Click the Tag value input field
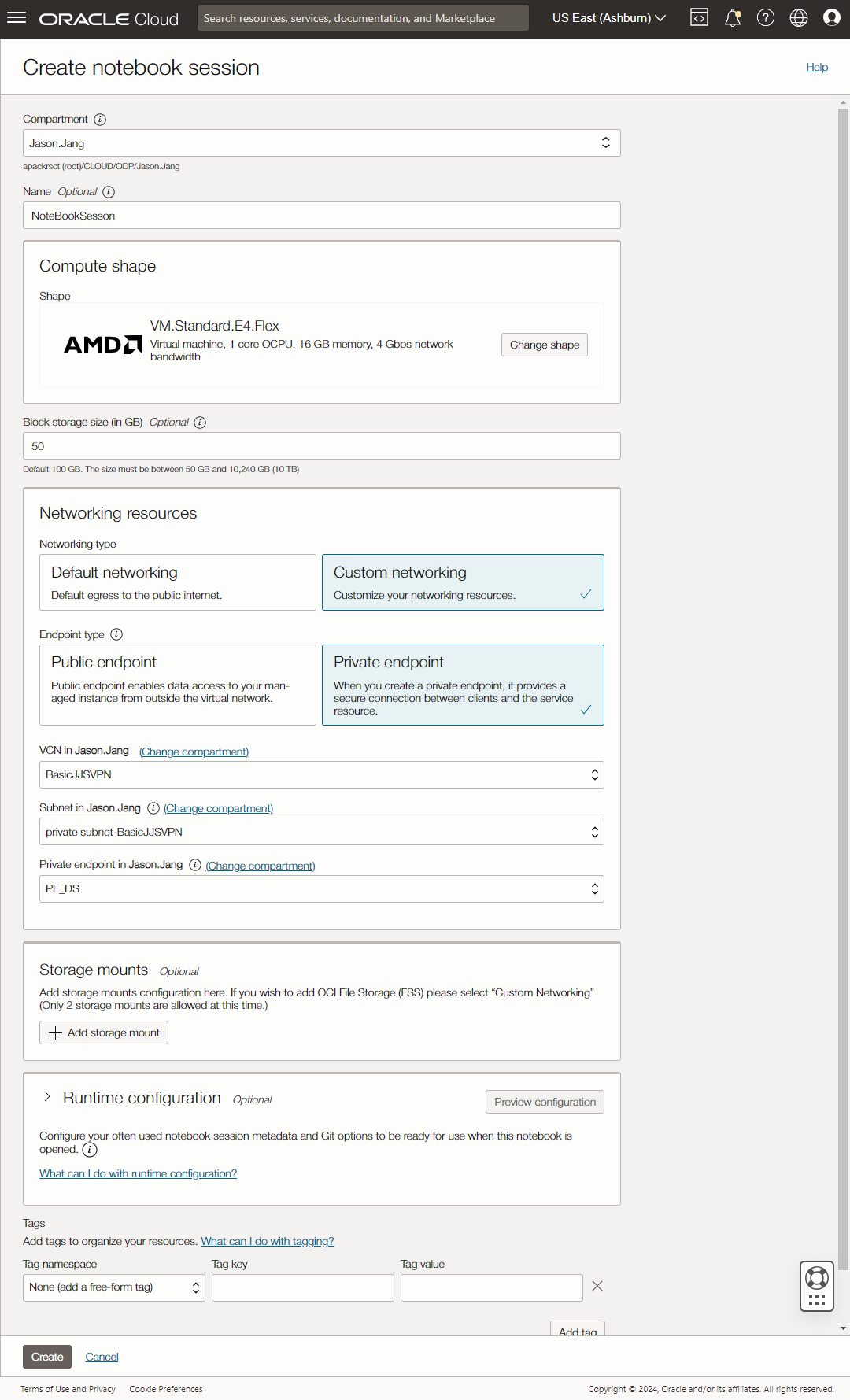This screenshot has height=1400, width=850. [x=492, y=1287]
